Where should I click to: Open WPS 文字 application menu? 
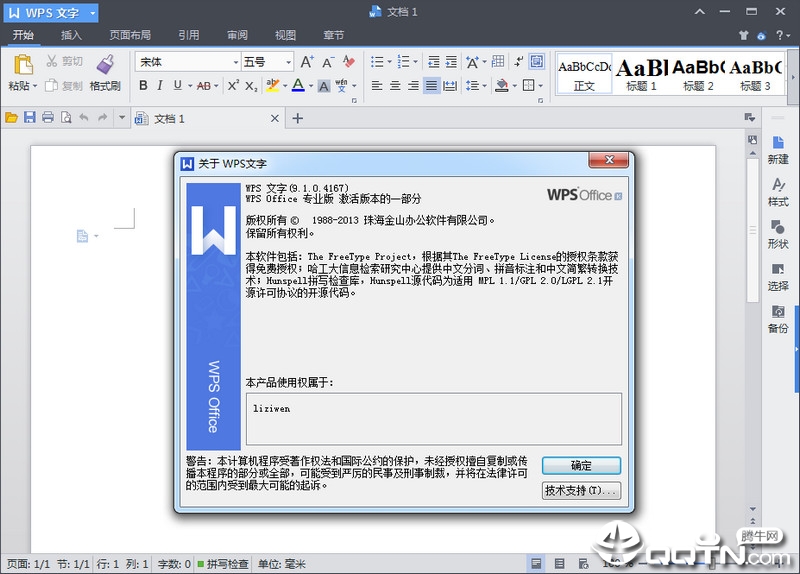pos(51,13)
